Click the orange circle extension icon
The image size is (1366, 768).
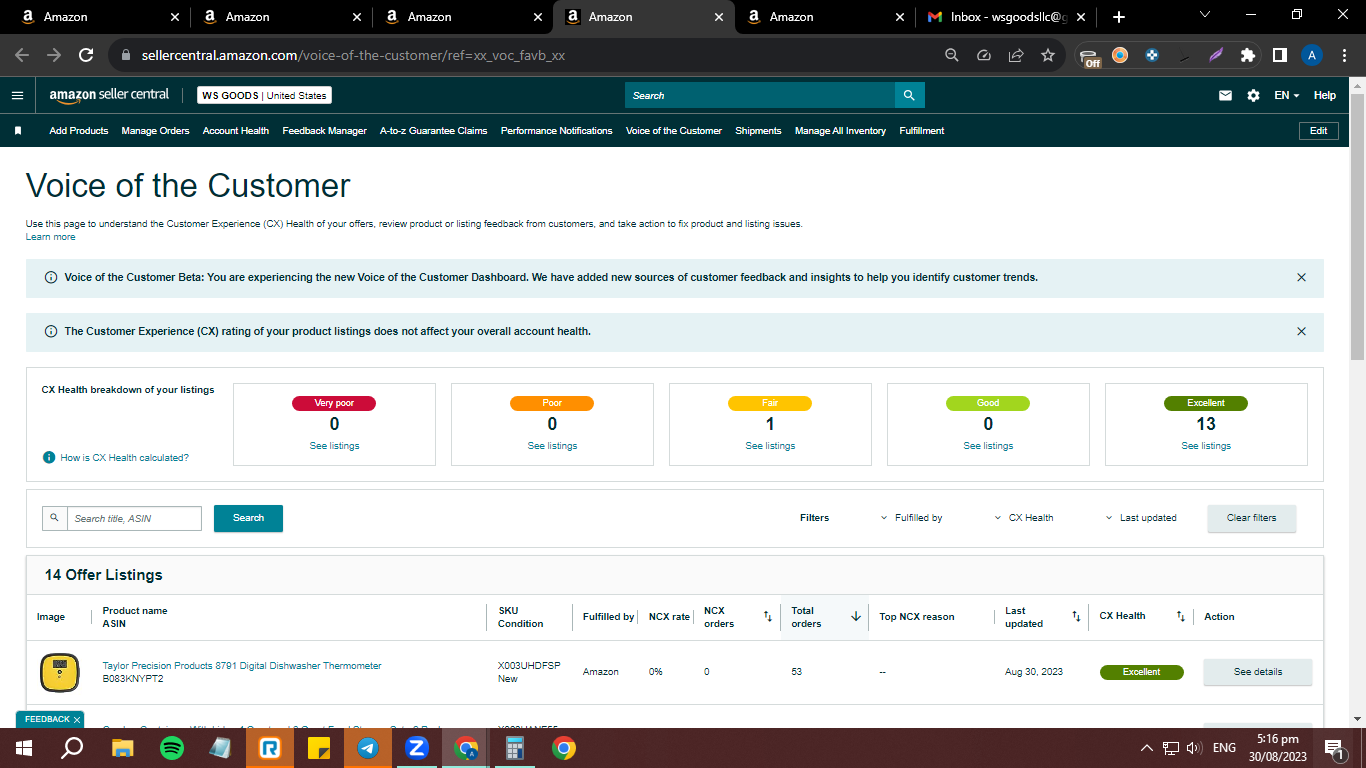(x=1120, y=55)
